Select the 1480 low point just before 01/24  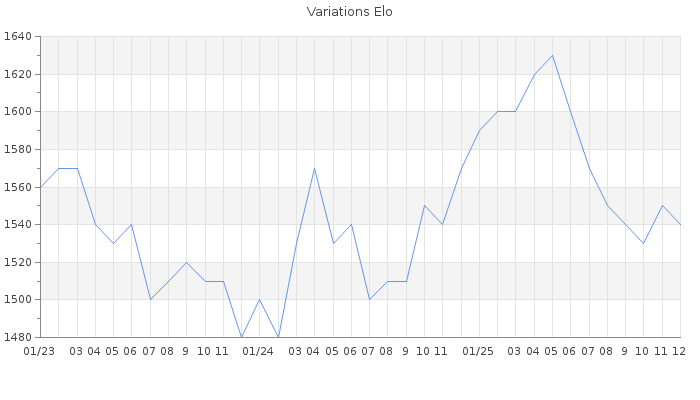point(241,337)
